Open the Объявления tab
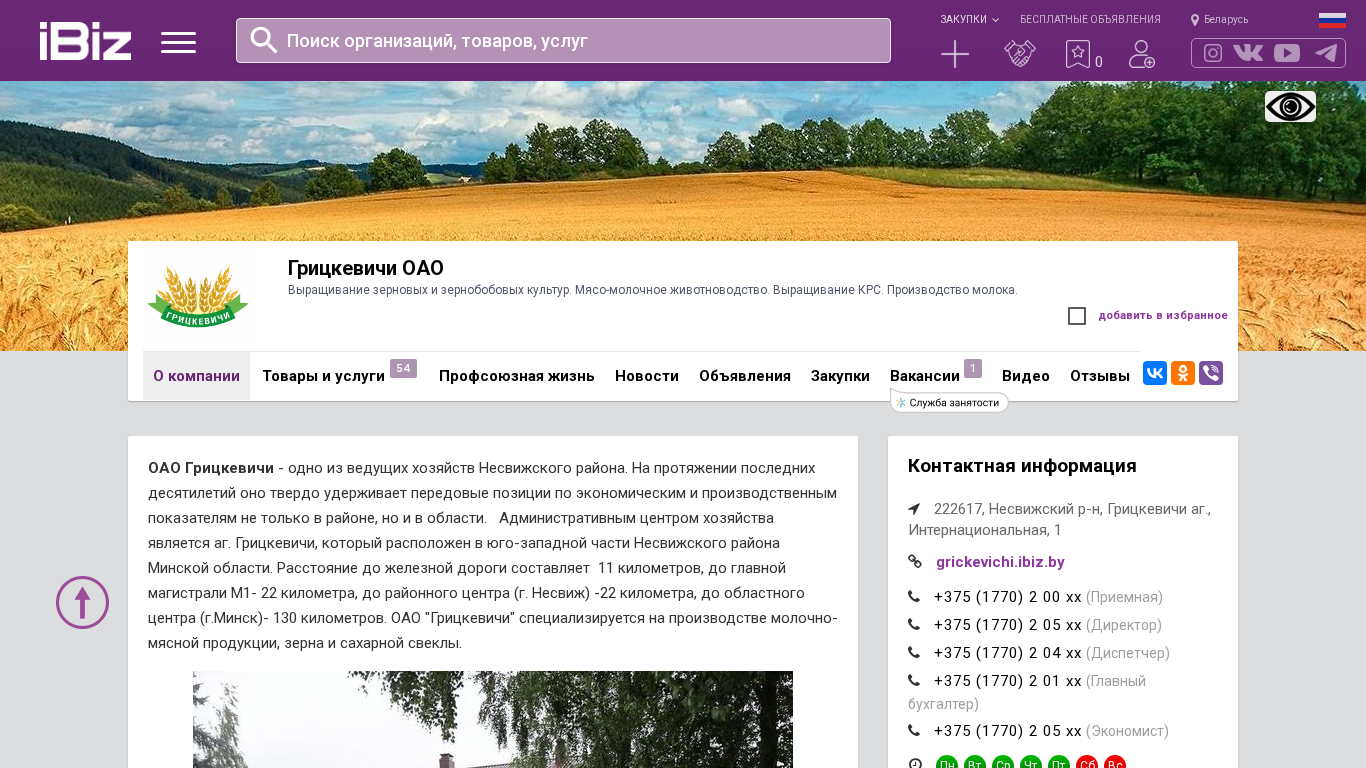The width and height of the screenshot is (1366, 768). point(745,376)
